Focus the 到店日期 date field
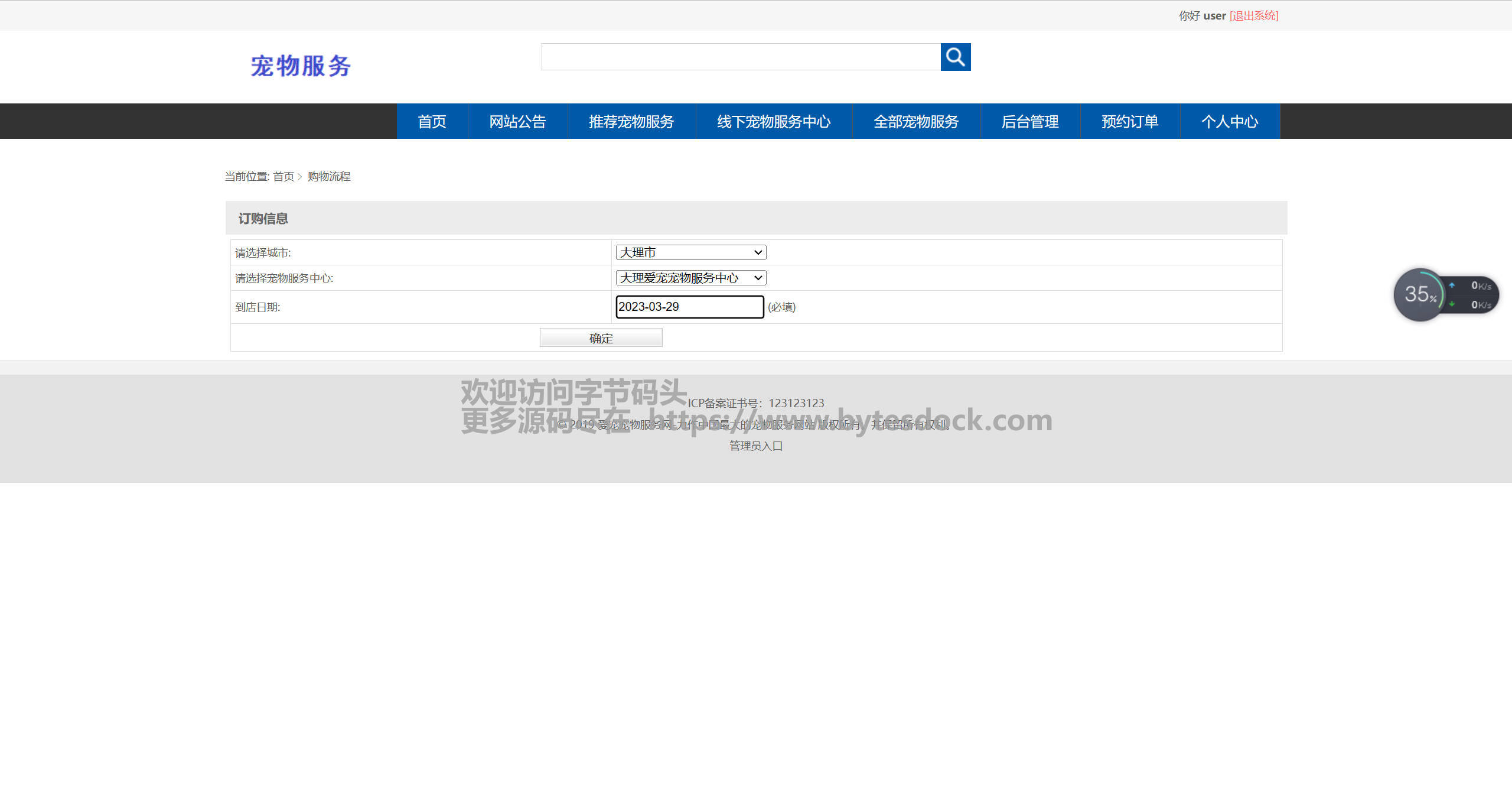This screenshot has width=1512, height=812. click(689, 307)
